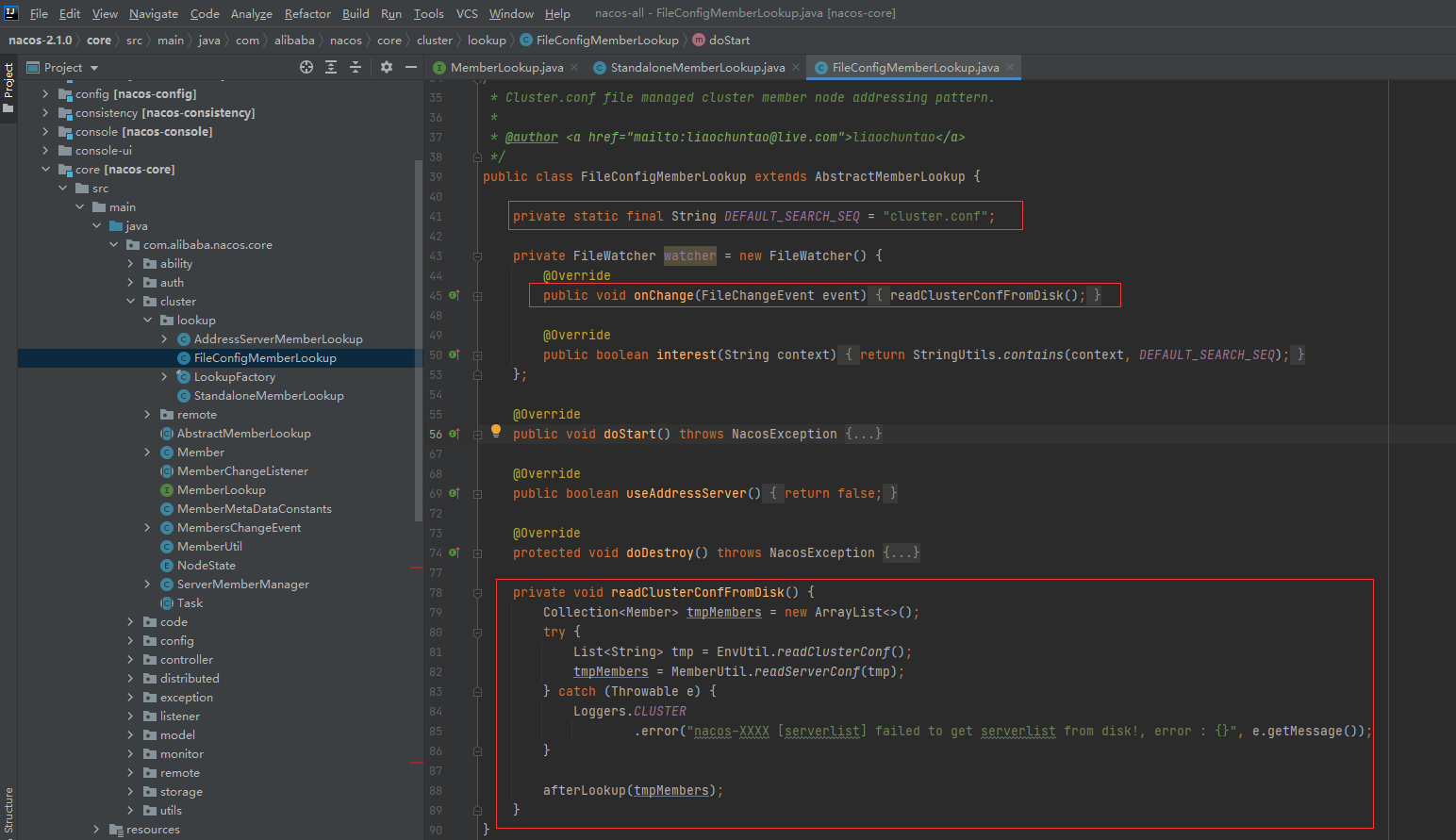Image resolution: width=1456 pixels, height=840 pixels.
Task: Click doStart breadcrumb item
Action: pyautogui.click(x=721, y=40)
